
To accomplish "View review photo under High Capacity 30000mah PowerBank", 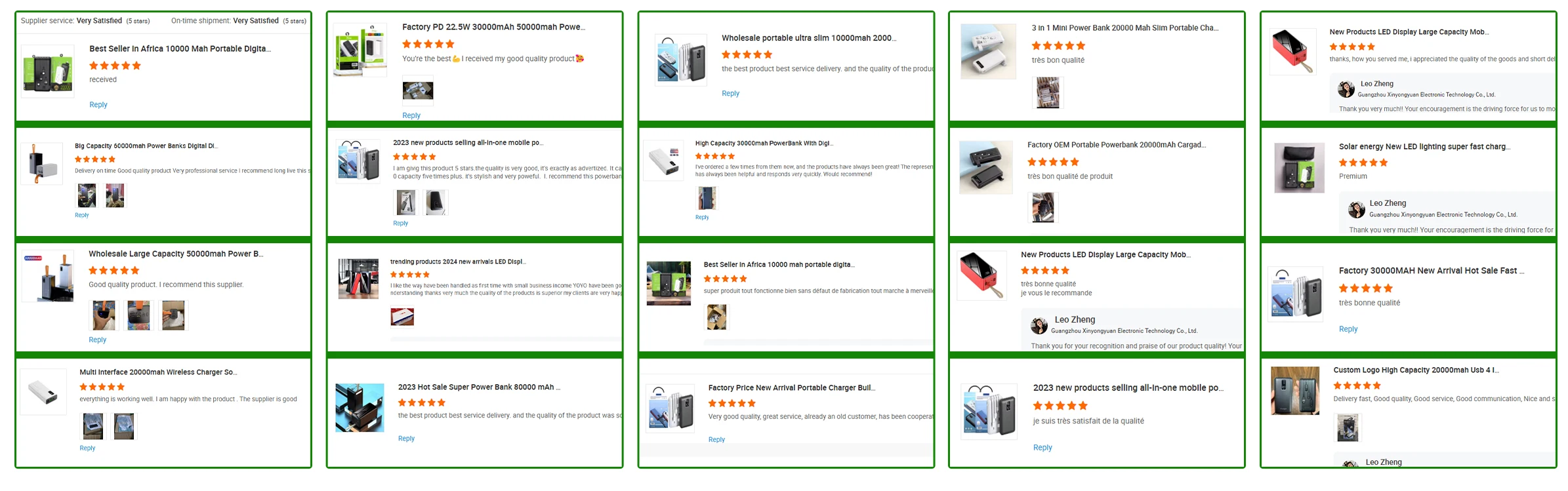I will tap(707, 198).
